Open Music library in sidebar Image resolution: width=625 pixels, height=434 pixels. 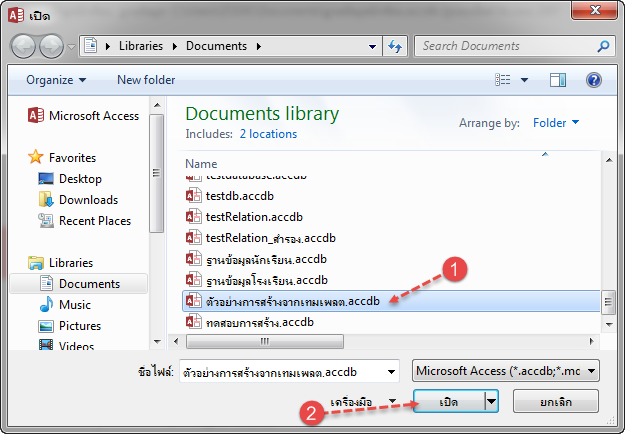(x=74, y=305)
